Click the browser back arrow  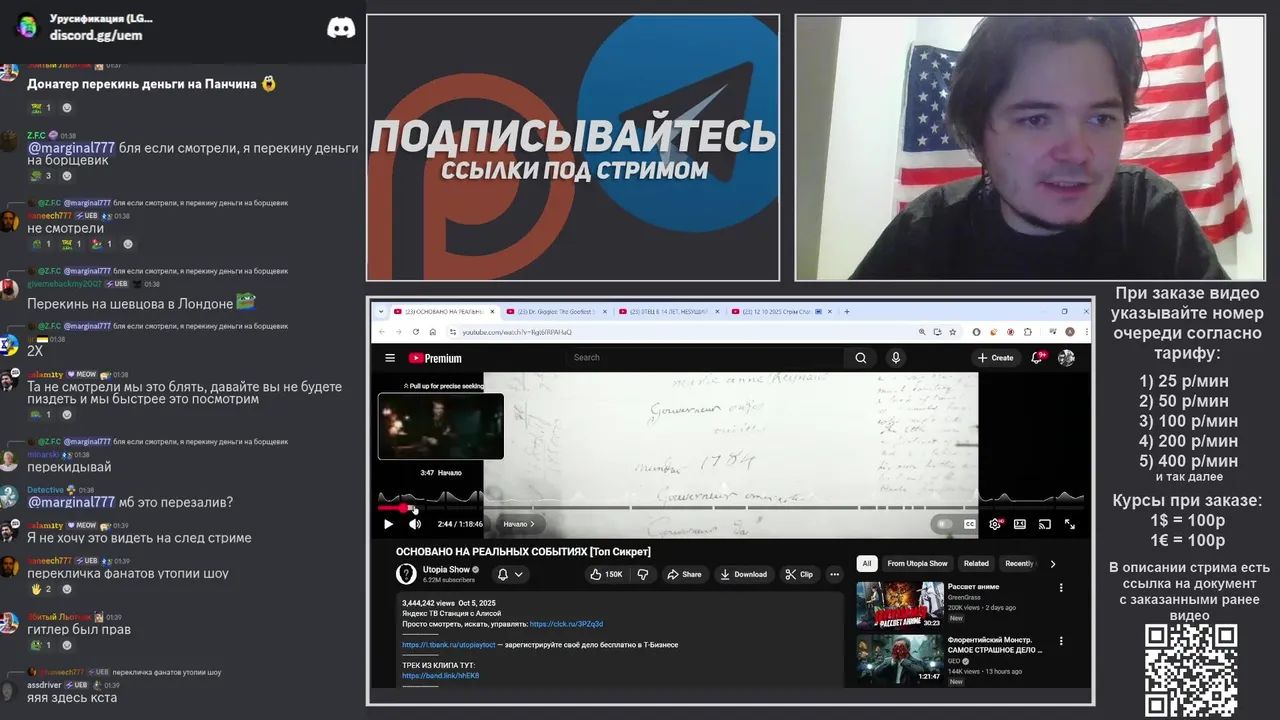384,332
